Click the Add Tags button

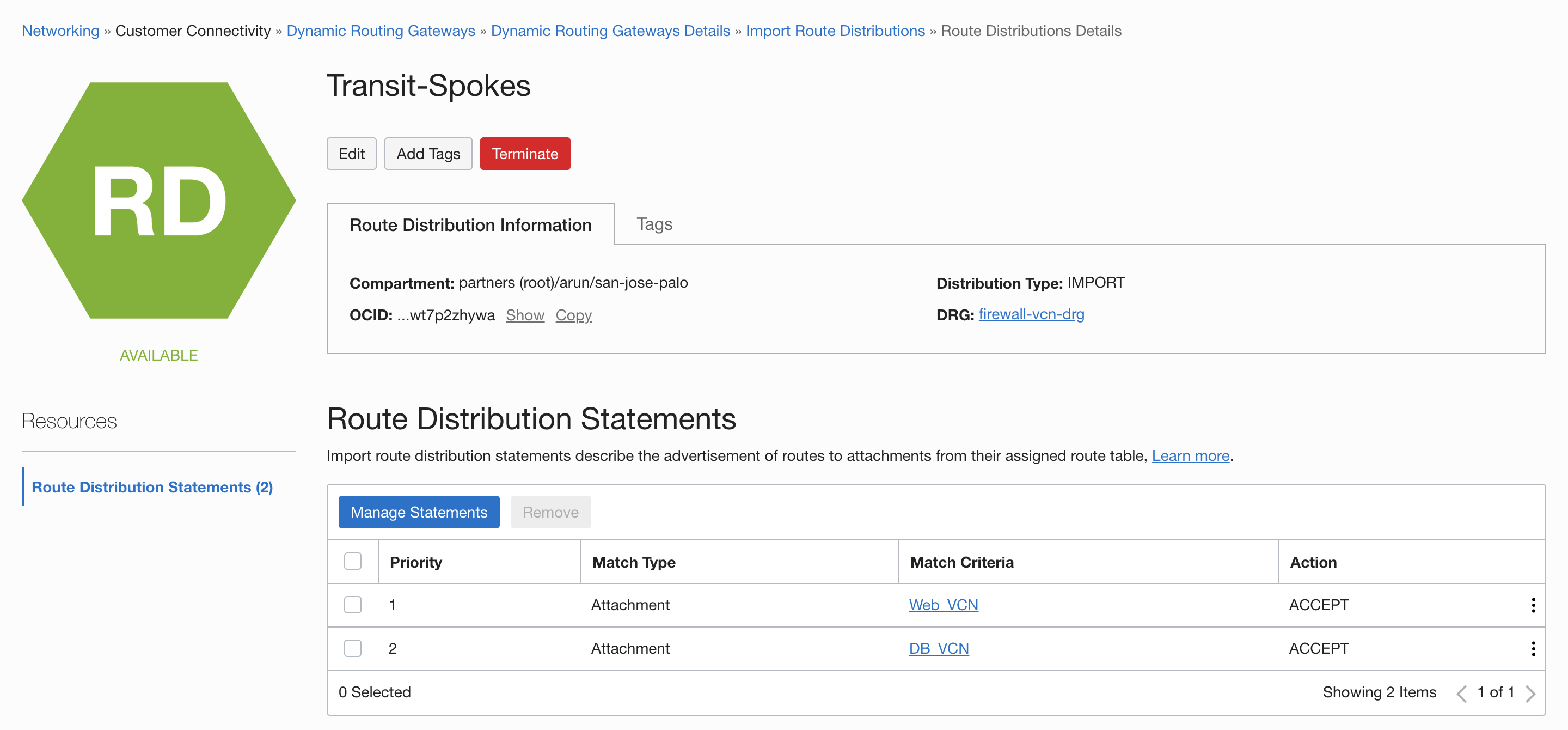(428, 154)
